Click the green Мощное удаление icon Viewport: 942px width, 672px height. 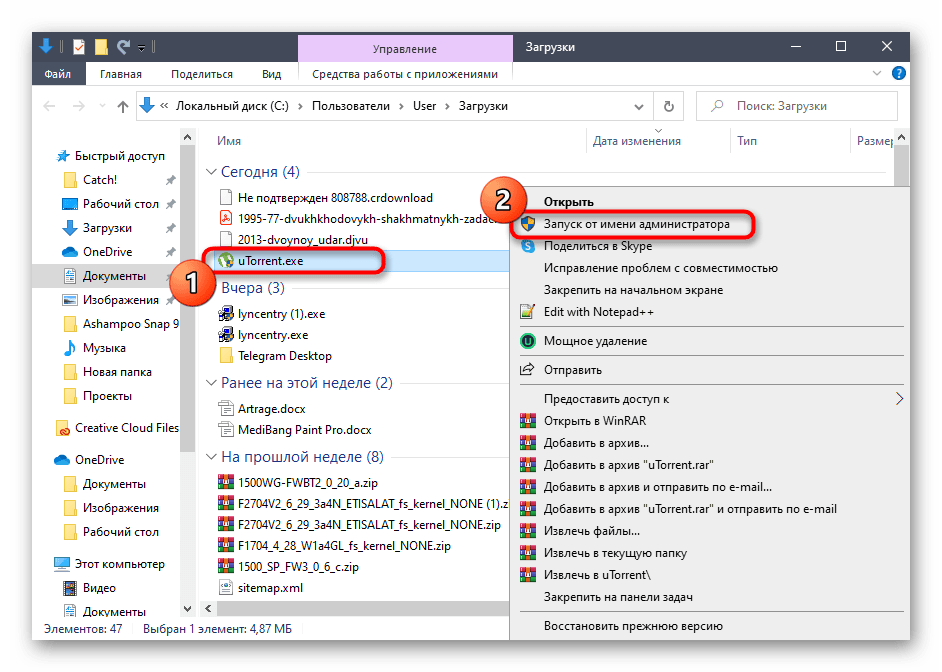(527, 341)
